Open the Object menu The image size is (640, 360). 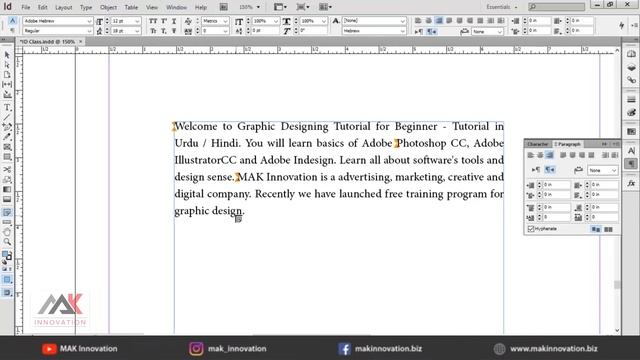[108, 7]
